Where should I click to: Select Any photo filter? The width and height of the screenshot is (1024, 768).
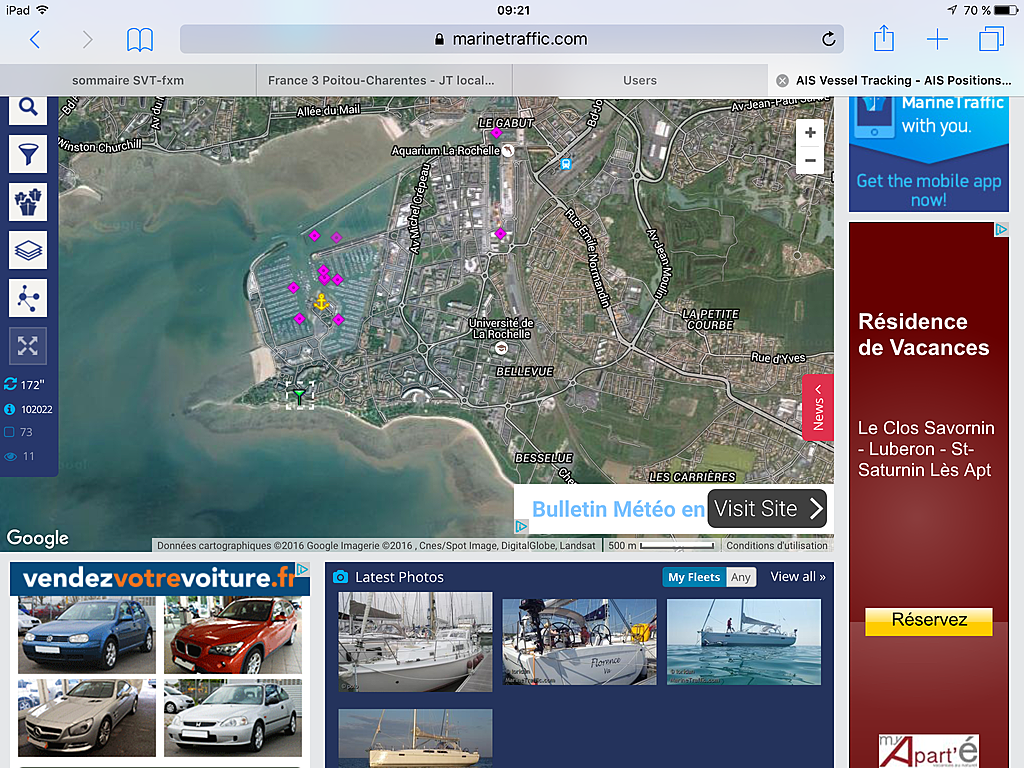pyautogui.click(x=741, y=577)
